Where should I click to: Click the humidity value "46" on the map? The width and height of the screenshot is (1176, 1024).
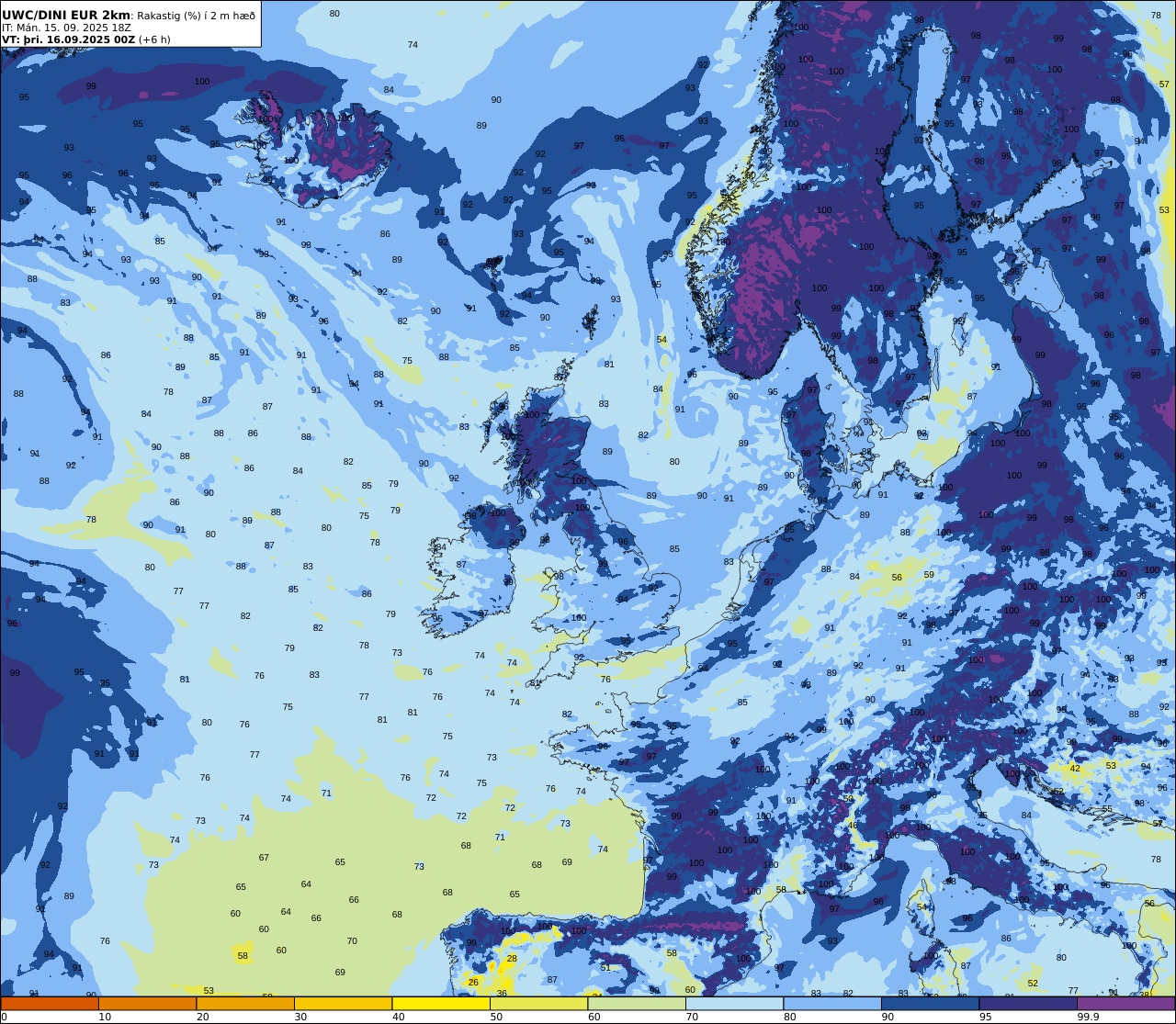[x=853, y=826]
